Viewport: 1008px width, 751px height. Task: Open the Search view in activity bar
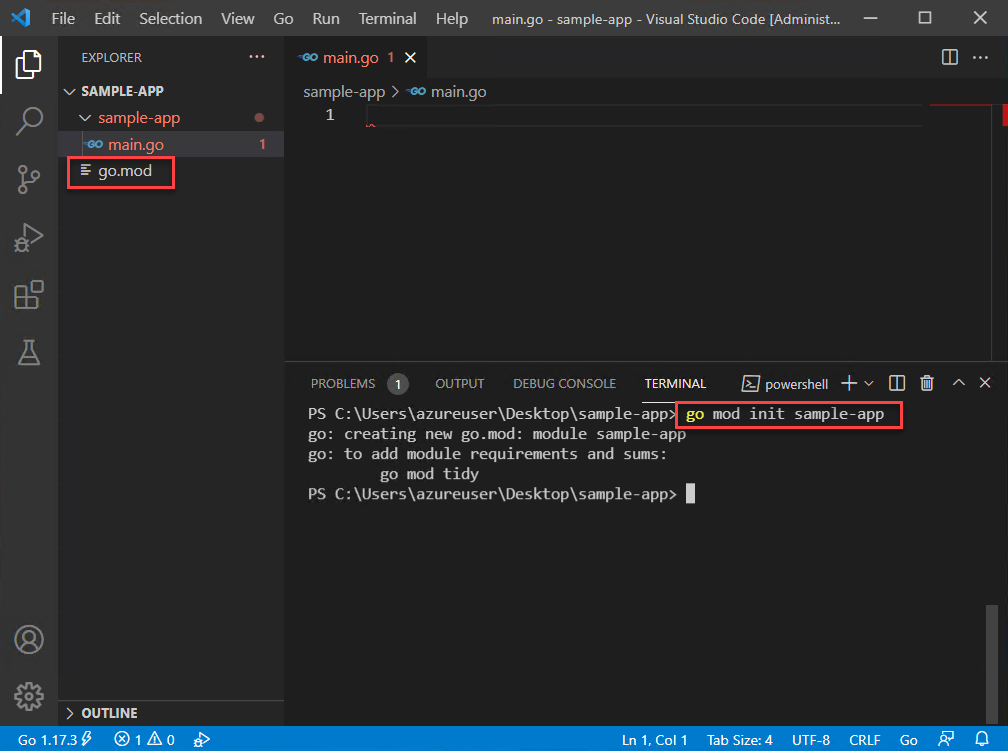pos(29,122)
